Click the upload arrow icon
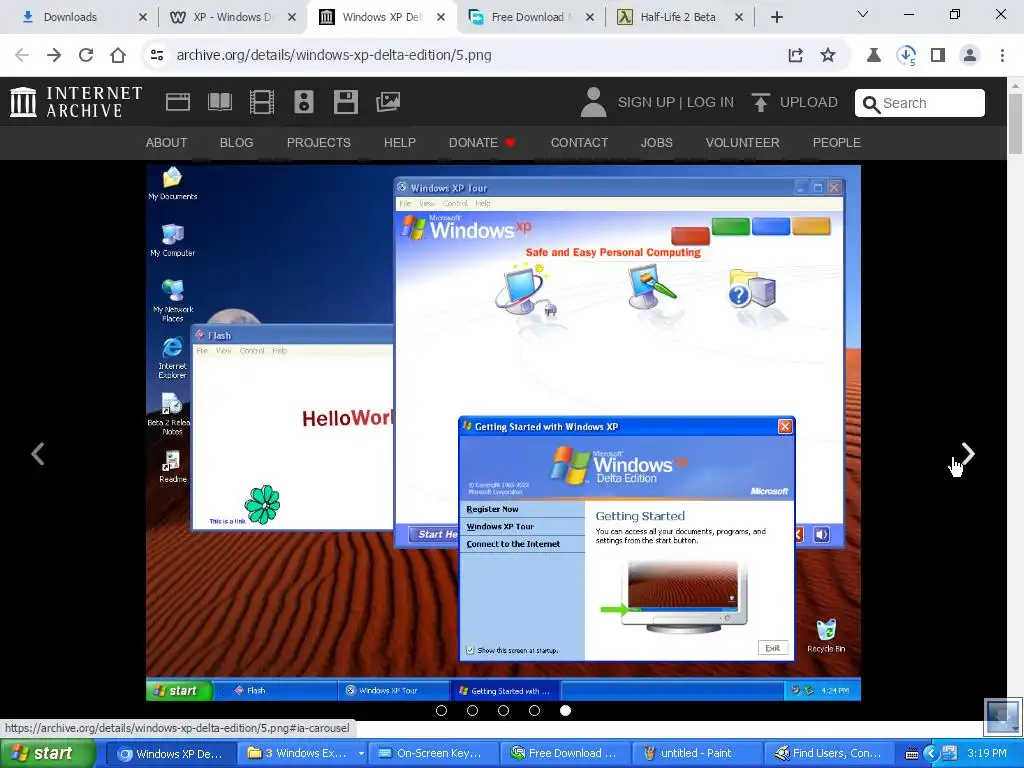 click(x=760, y=102)
